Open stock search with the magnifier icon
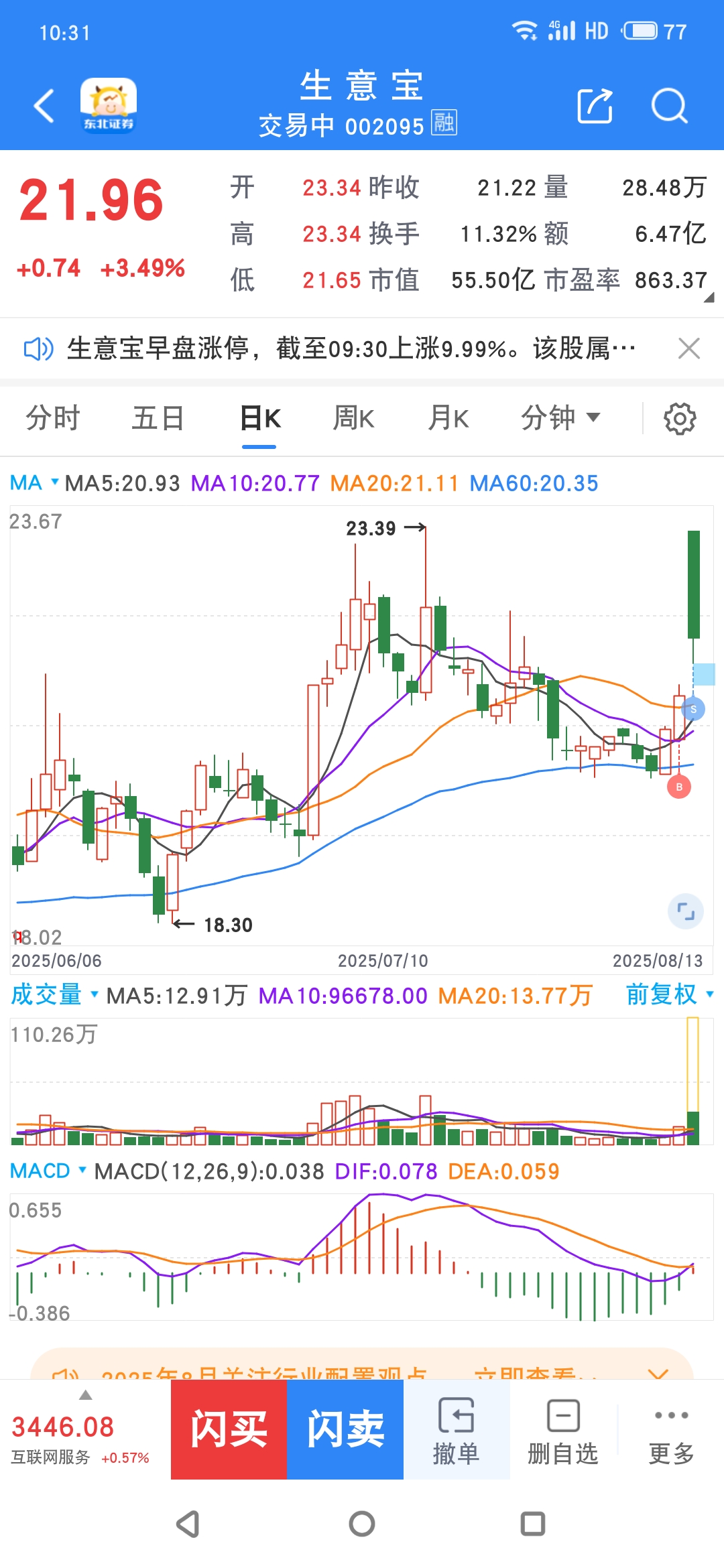724x1568 pixels. click(x=670, y=106)
